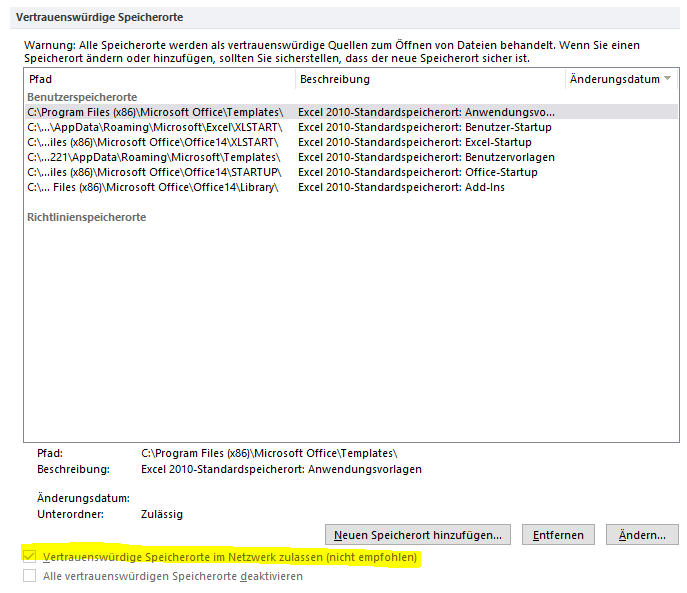Image resolution: width=687 pixels, height=593 pixels.
Task: Select the Roaming\Microsoft\Templates\ row
Action: [351, 157]
